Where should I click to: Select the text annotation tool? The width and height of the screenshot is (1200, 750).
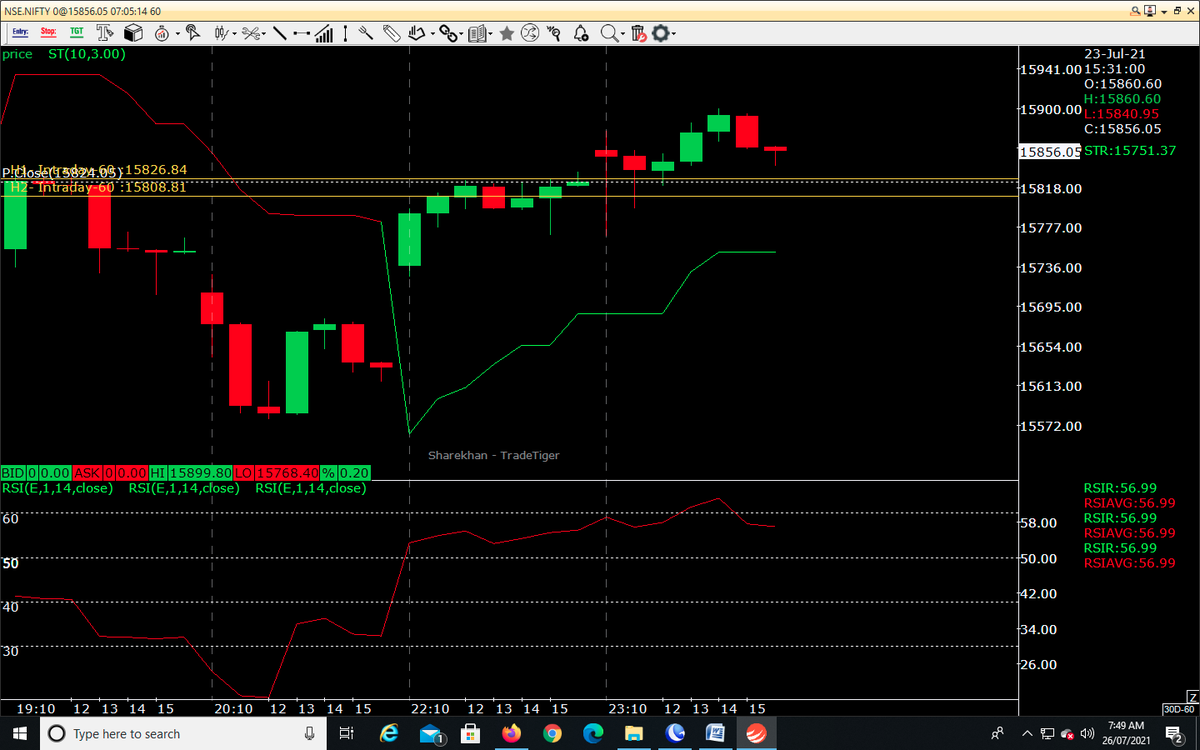[x=105, y=33]
